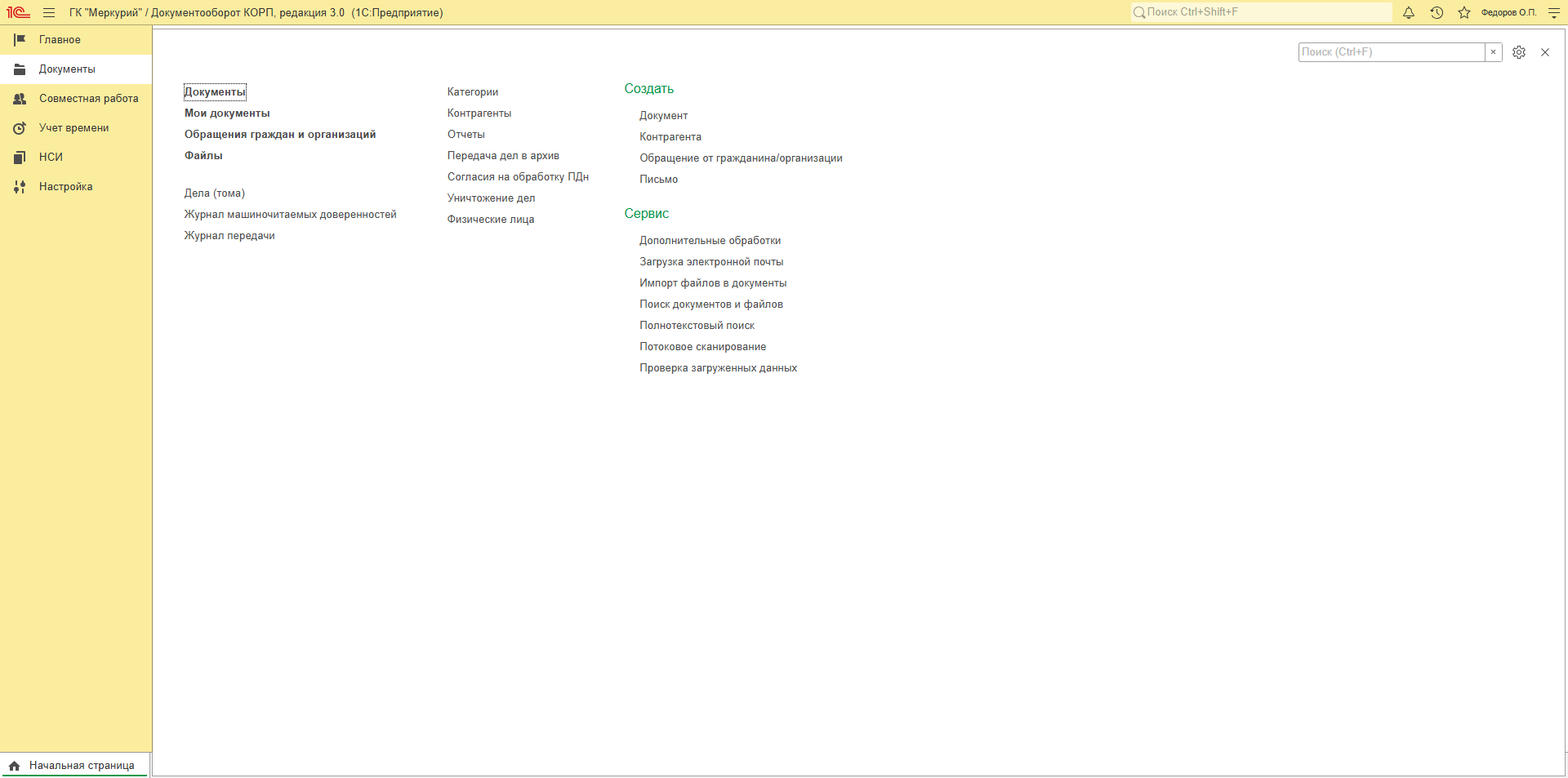
Task: Open Контрагенты list
Action: pyautogui.click(x=479, y=113)
